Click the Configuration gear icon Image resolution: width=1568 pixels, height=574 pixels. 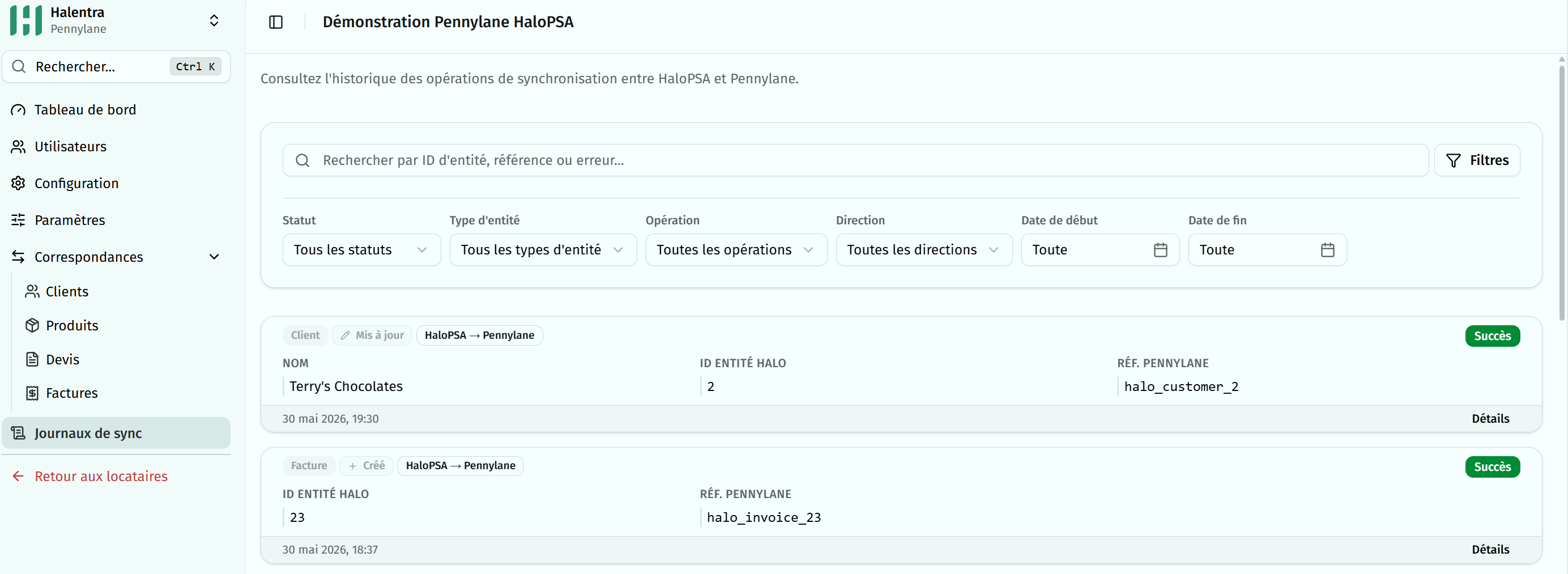pyautogui.click(x=18, y=183)
